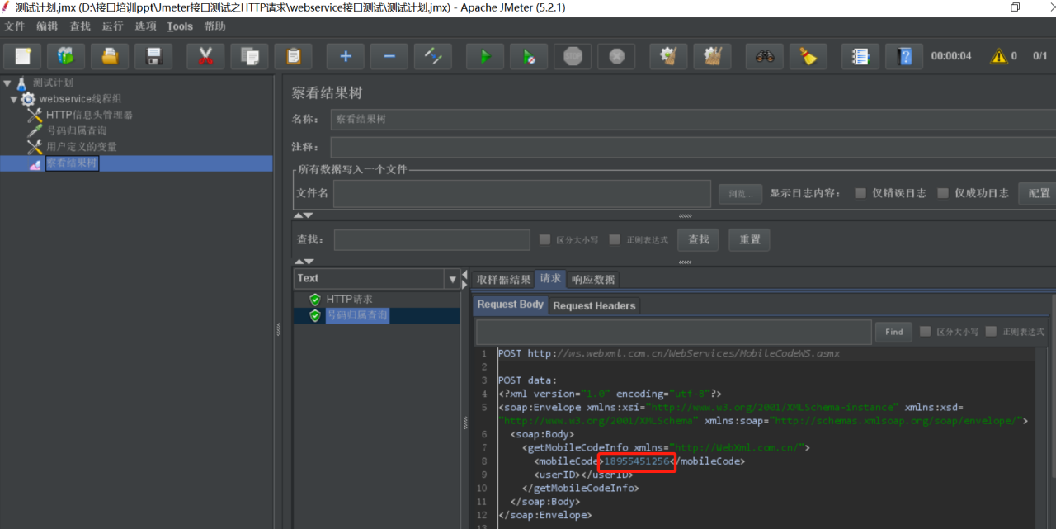
Task: Start the test with the green play icon
Action: pyautogui.click(x=485, y=56)
